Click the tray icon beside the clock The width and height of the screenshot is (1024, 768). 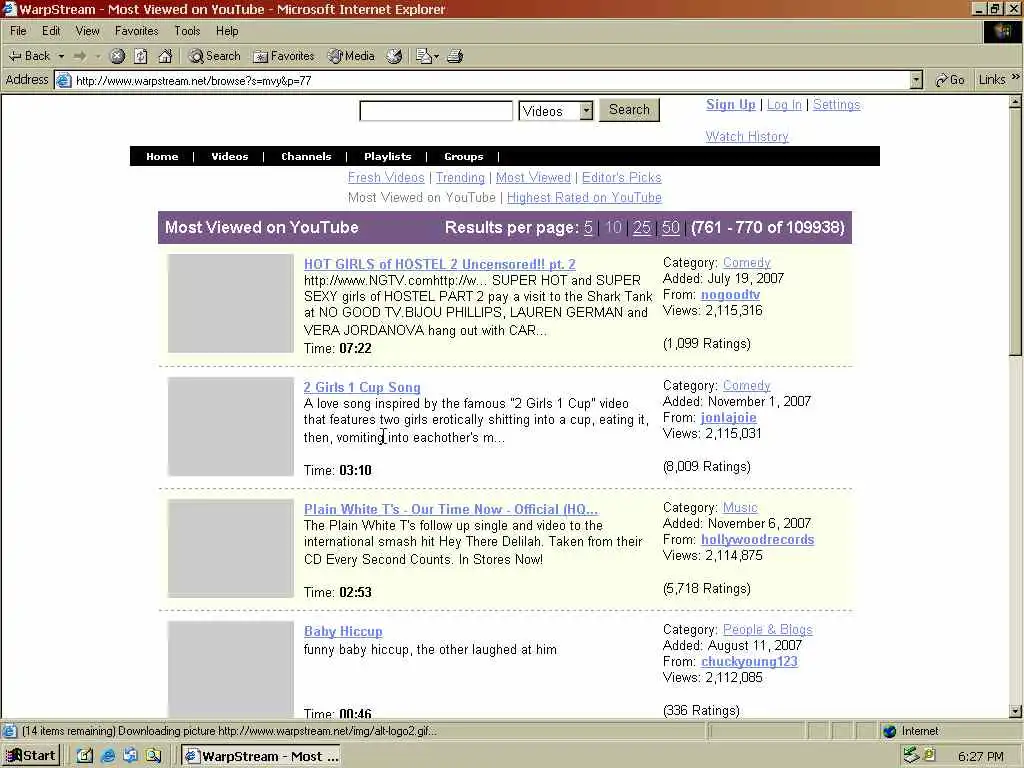tap(930, 755)
